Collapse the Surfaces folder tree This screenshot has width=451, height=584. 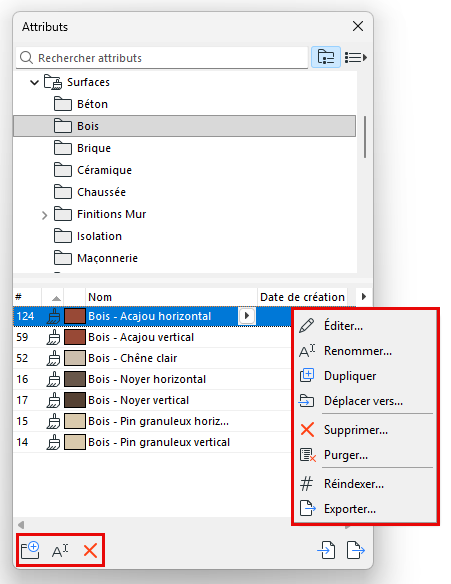click(x=34, y=82)
